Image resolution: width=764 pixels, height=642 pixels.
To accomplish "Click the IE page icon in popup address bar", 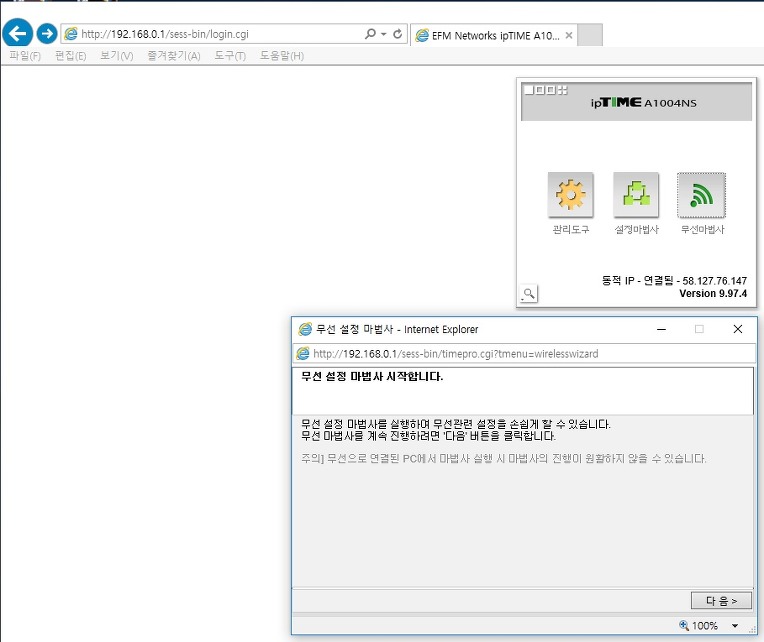I will tap(303, 354).
